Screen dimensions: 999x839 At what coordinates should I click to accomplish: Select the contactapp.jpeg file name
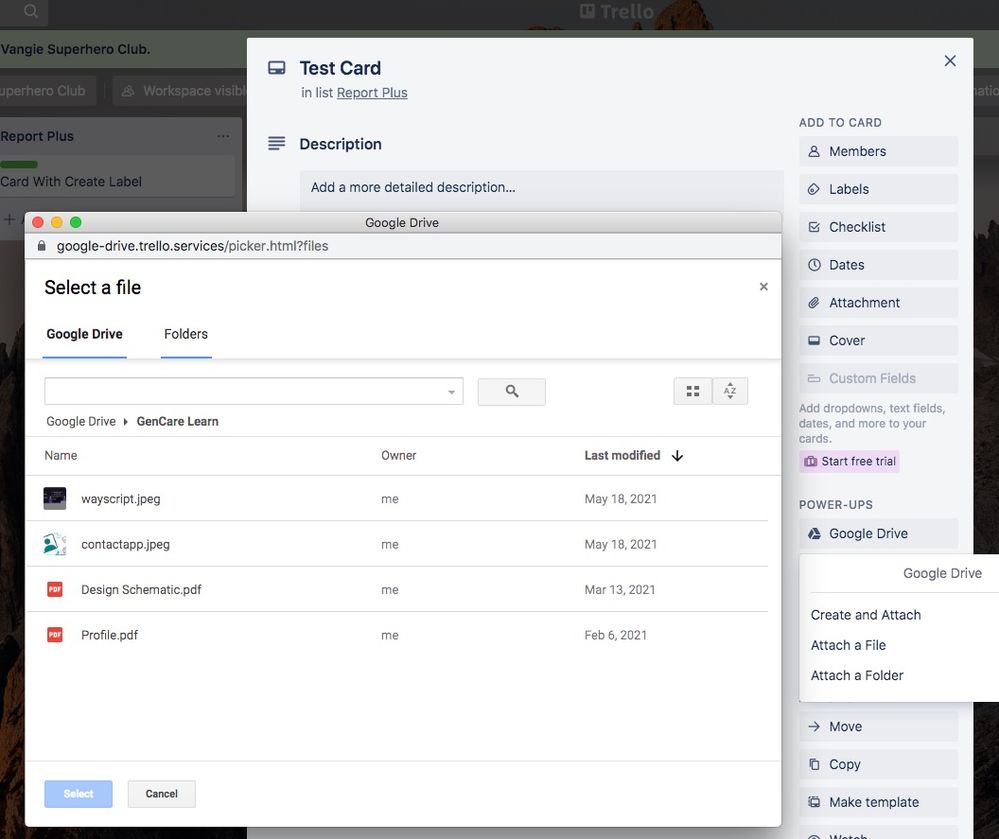coord(126,545)
